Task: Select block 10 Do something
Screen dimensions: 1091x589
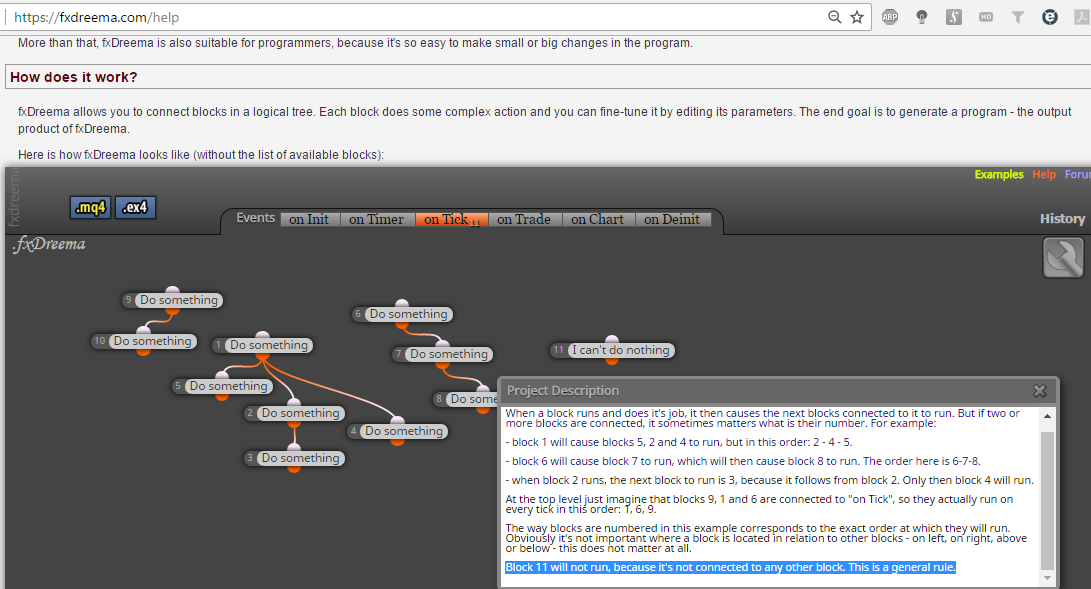Action: 144,341
